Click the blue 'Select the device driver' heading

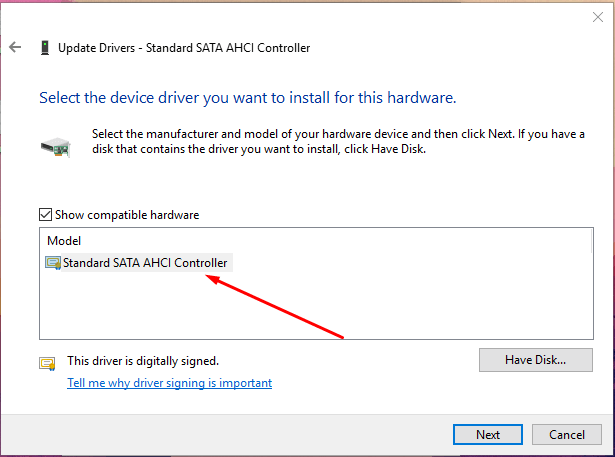point(247,98)
